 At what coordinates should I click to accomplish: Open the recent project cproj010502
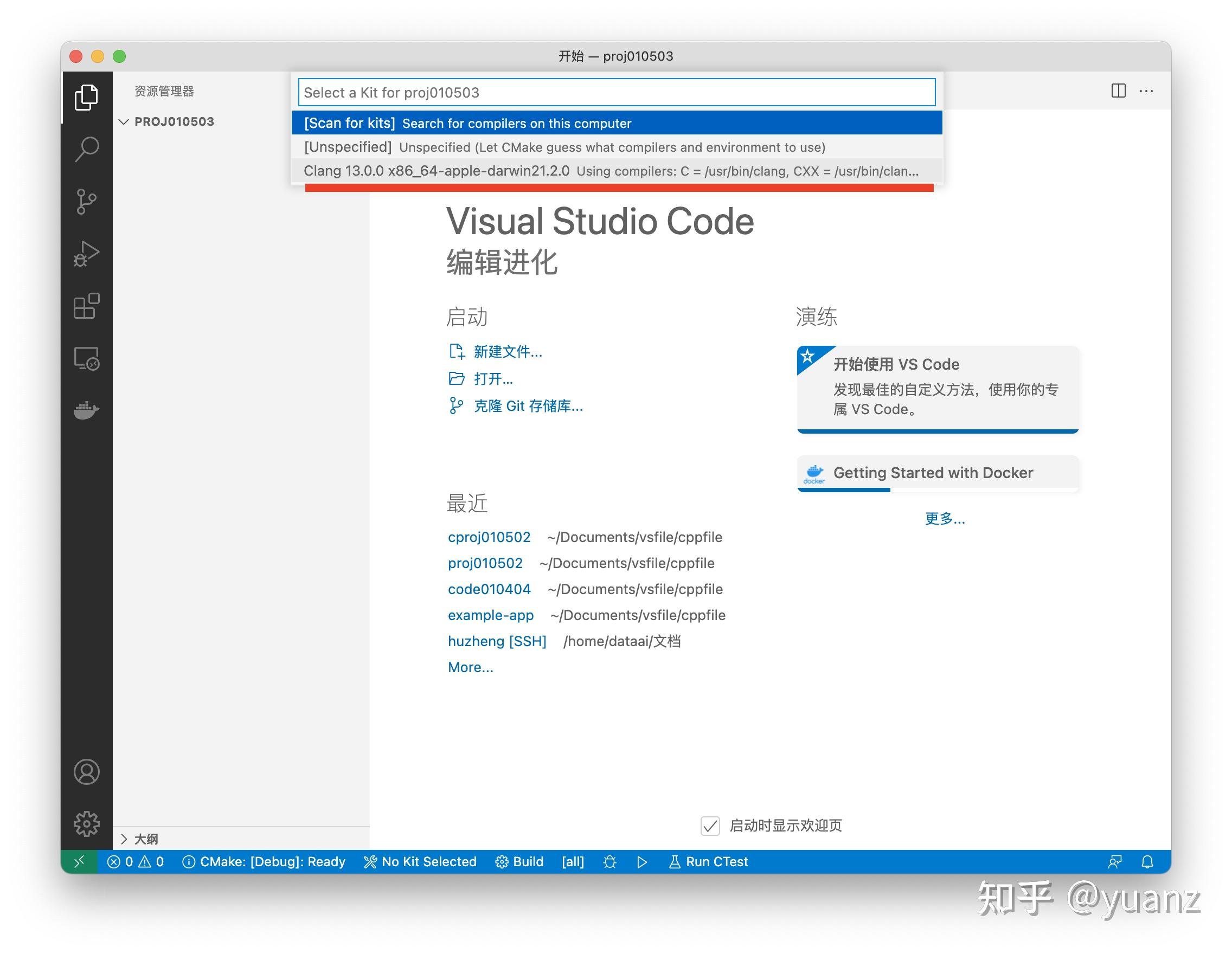point(489,537)
